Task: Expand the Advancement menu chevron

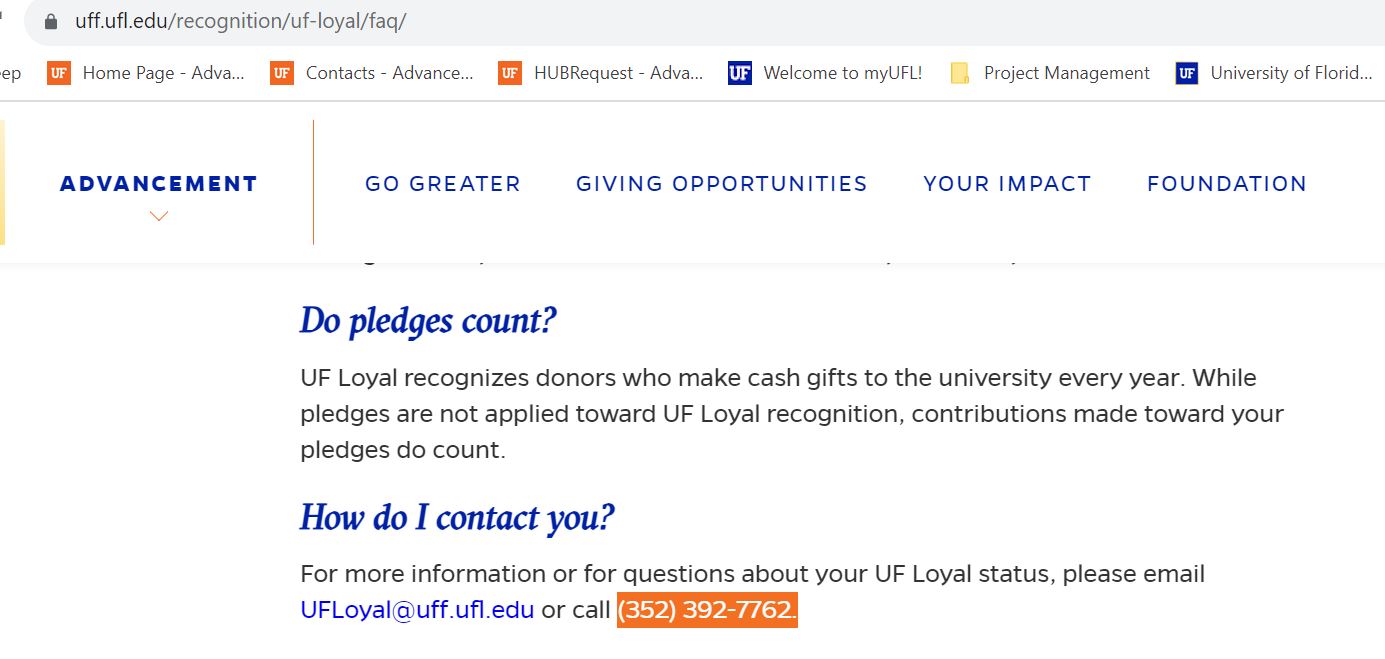Action: click(x=158, y=216)
